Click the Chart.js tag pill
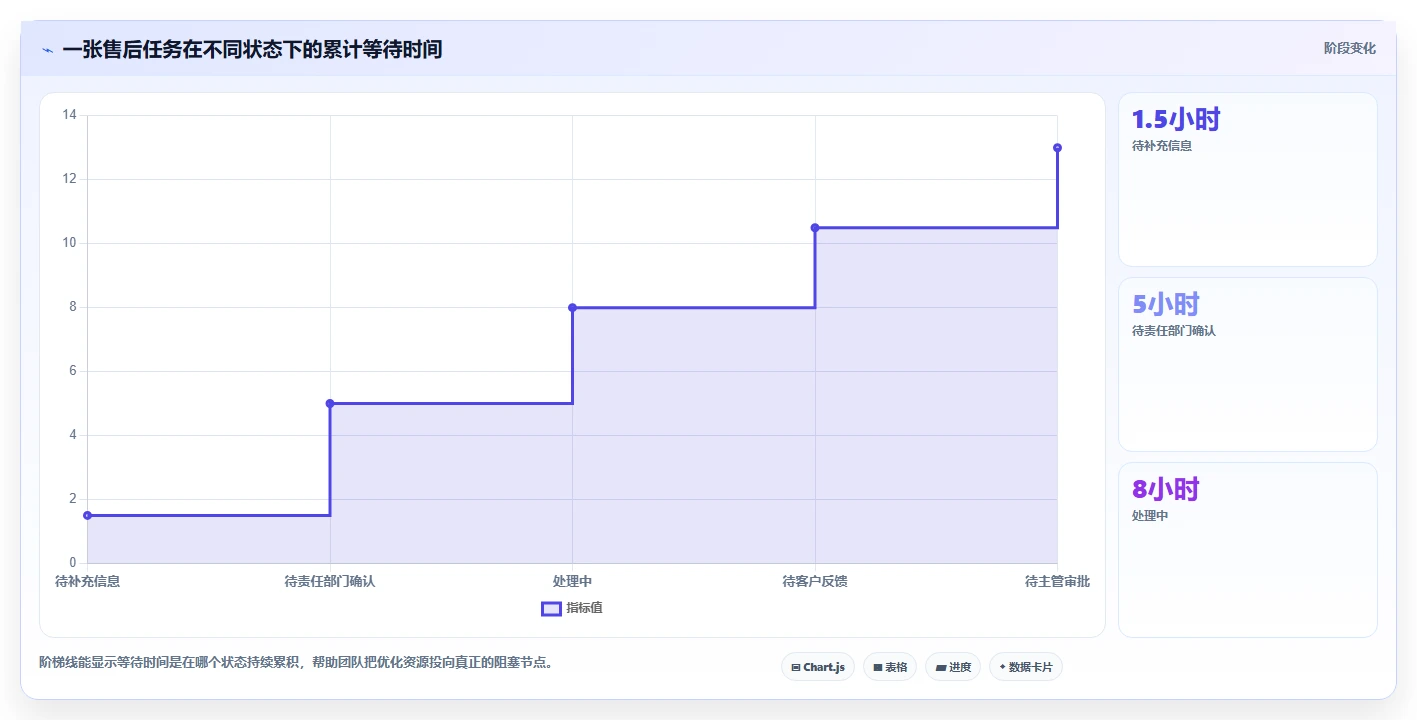 tap(817, 667)
